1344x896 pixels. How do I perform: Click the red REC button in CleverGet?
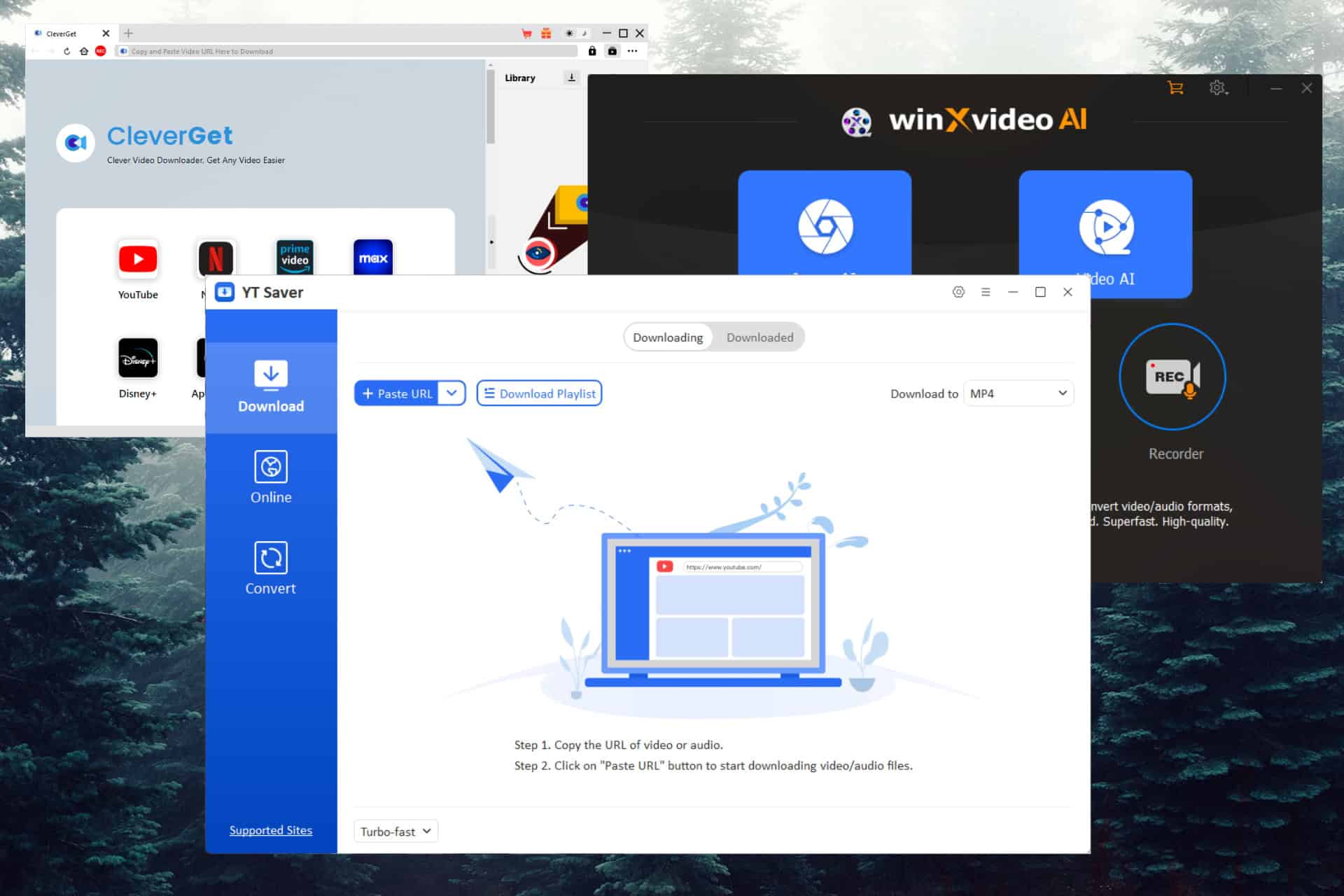click(x=101, y=51)
